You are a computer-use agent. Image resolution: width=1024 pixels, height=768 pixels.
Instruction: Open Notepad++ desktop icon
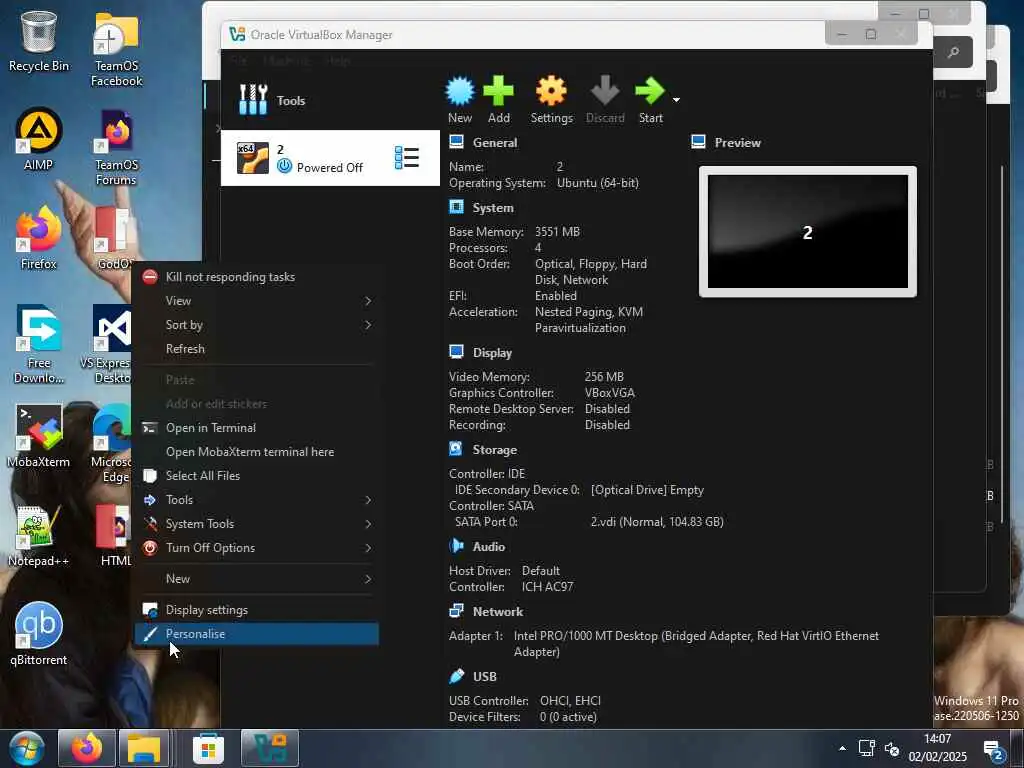(x=39, y=536)
